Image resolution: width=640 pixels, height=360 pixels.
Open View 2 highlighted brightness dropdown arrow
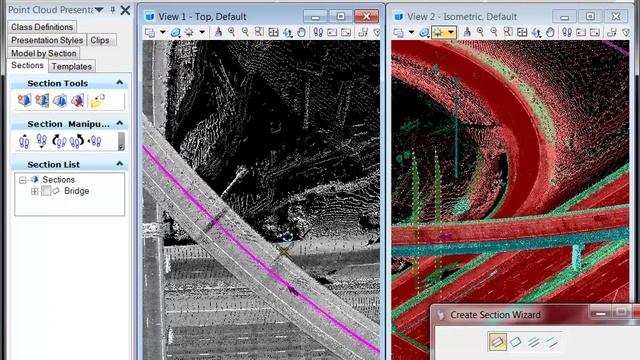[451, 32]
